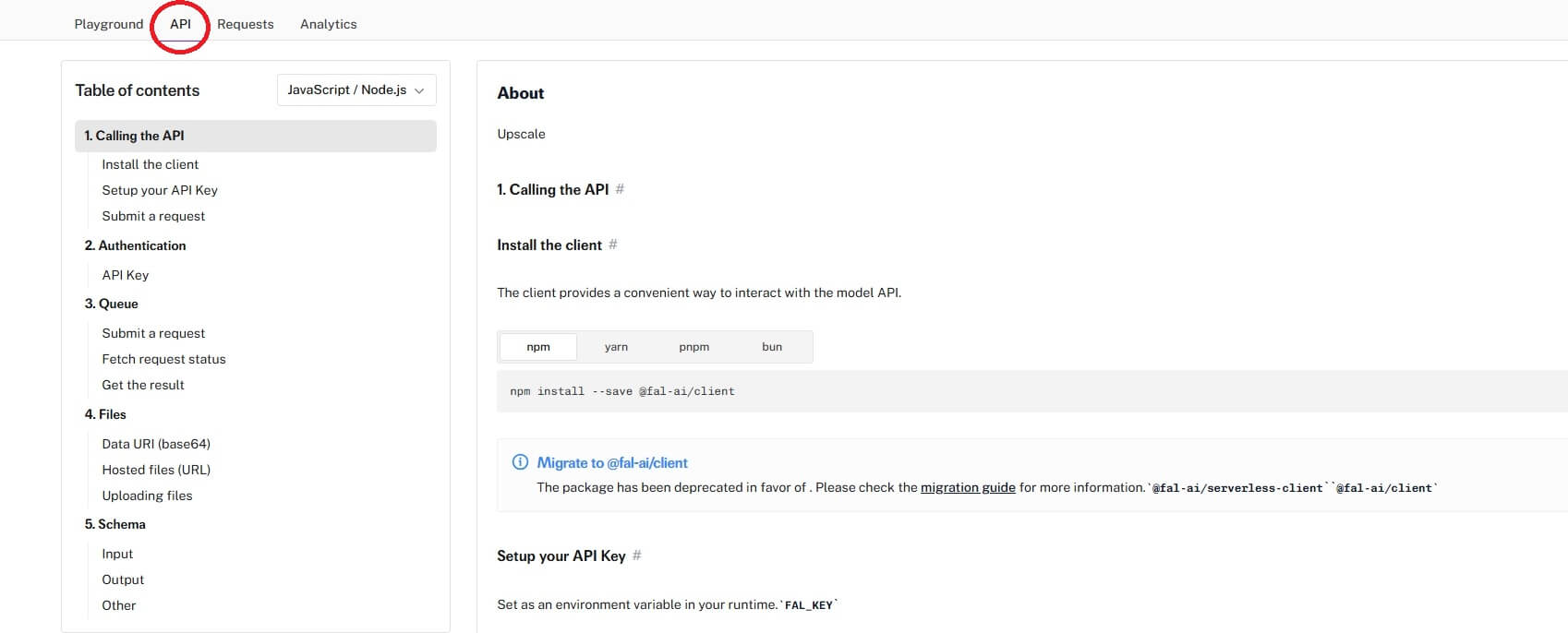Navigate to Data URI (base64) section
This screenshot has width=1568, height=633.
click(x=156, y=444)
